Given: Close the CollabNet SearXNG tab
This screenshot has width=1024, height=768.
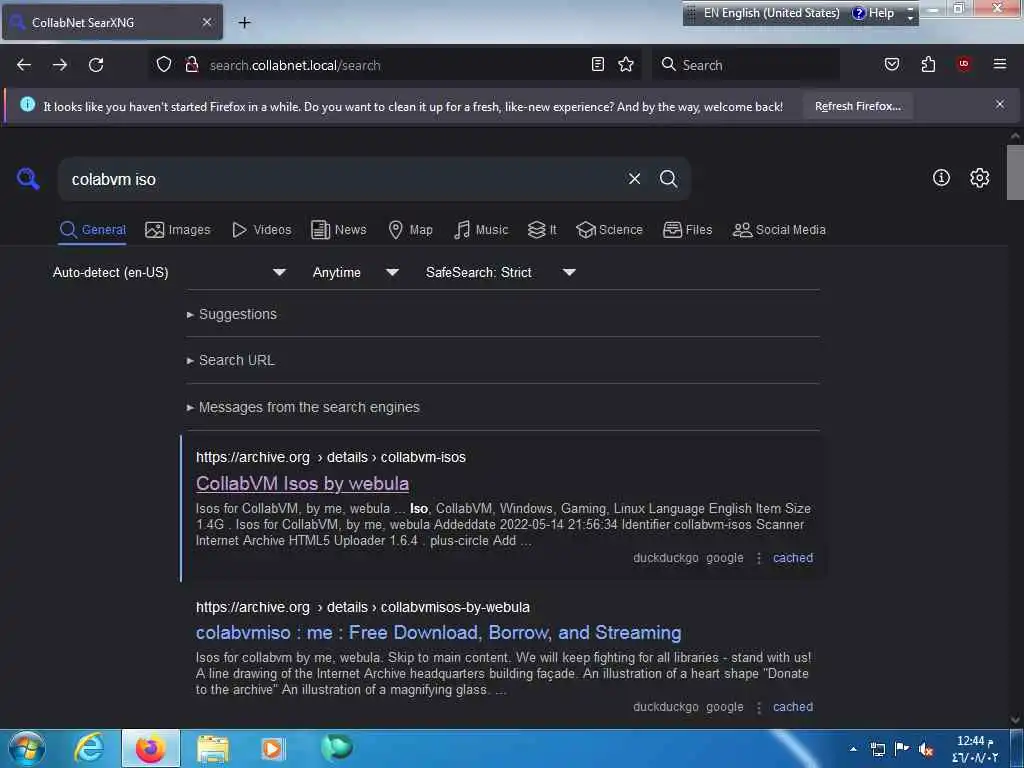Looking at the screenshot, I should [x=207, y=22].
